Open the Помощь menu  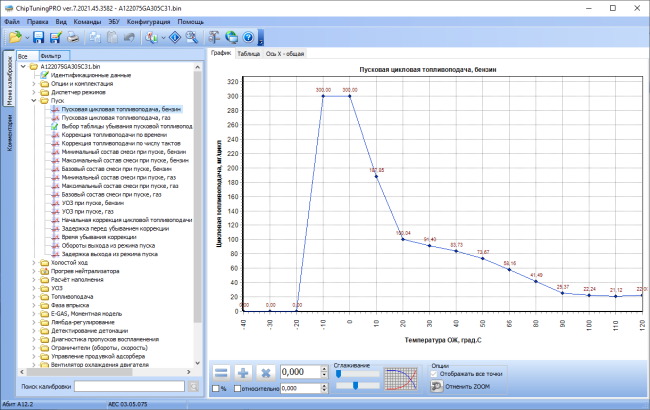(191, 22)
